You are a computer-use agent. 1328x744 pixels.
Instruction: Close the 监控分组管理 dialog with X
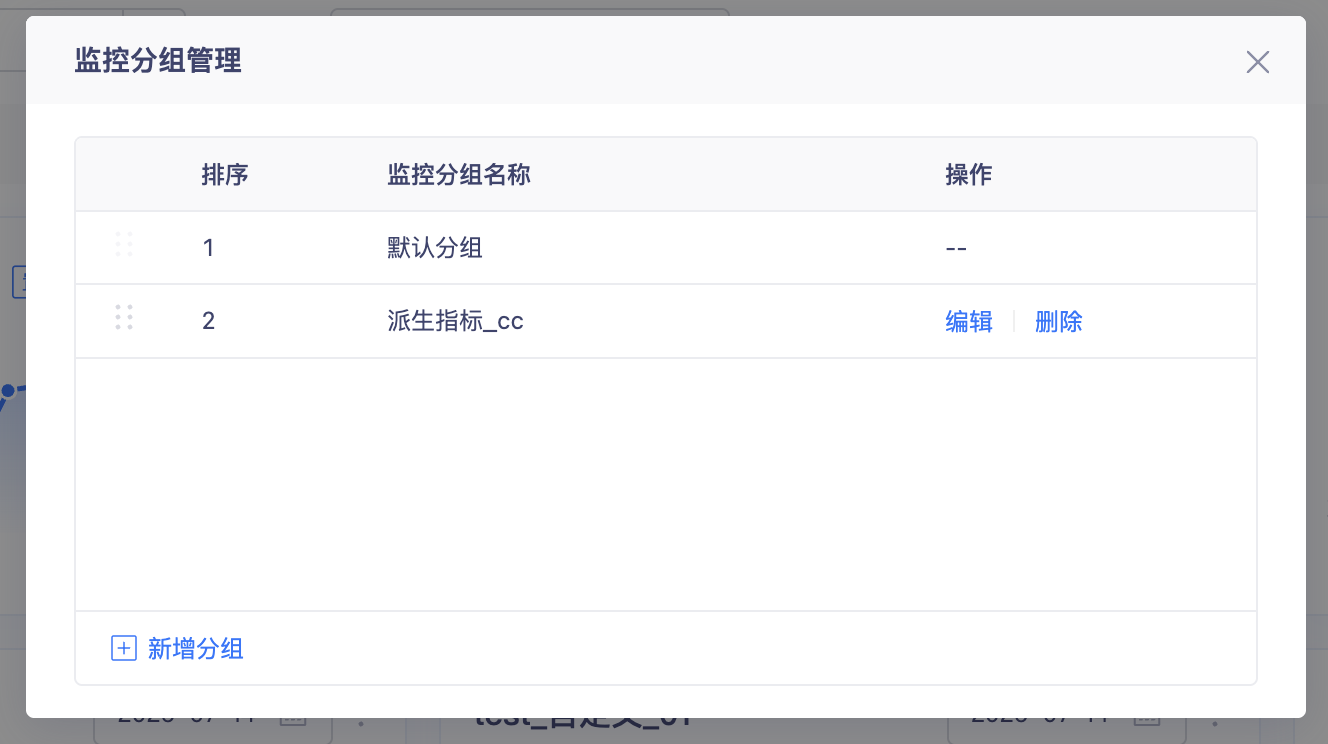[1257, 62]
